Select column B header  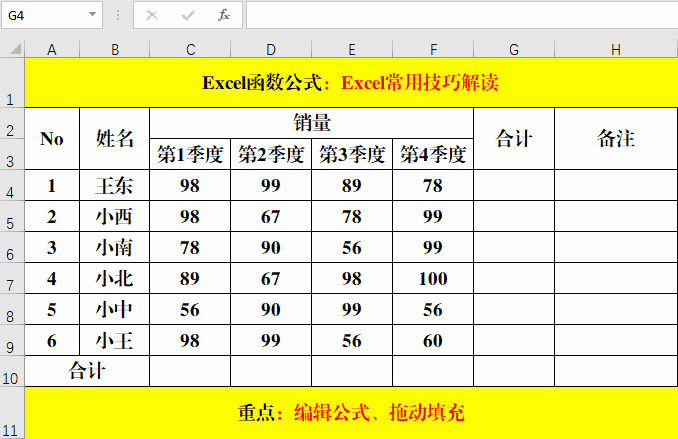click(x=115, y=49)
